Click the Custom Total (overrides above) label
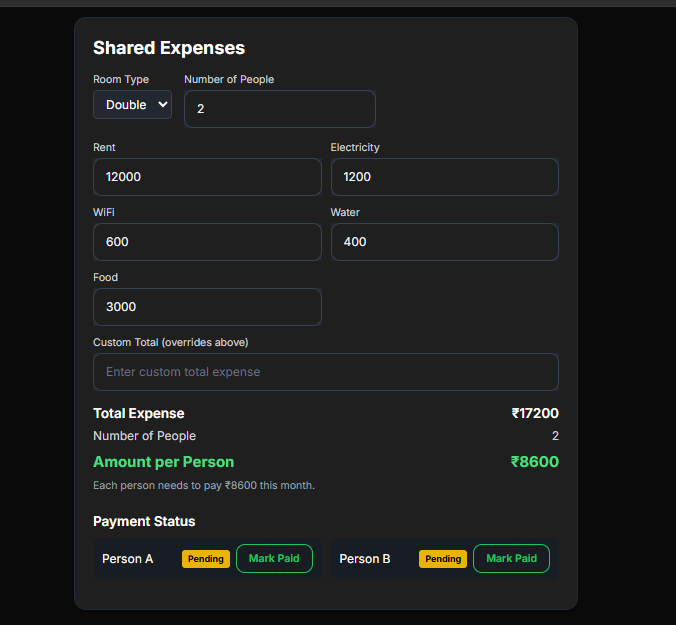This screenshot has height=625, width=676. [x=171, y=342]
